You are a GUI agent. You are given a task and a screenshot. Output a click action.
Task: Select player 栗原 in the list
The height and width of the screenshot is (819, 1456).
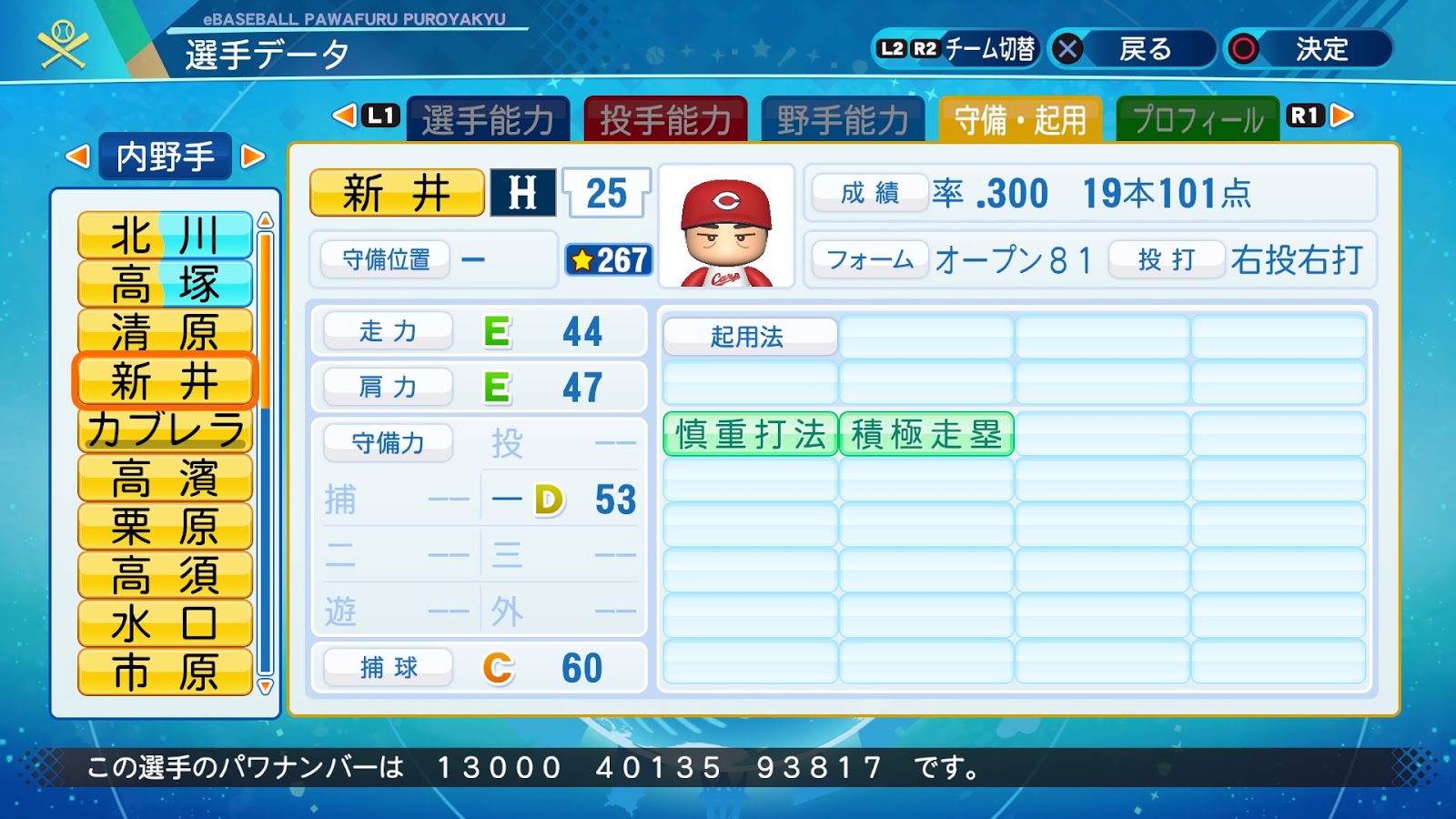tap(165, 526)
